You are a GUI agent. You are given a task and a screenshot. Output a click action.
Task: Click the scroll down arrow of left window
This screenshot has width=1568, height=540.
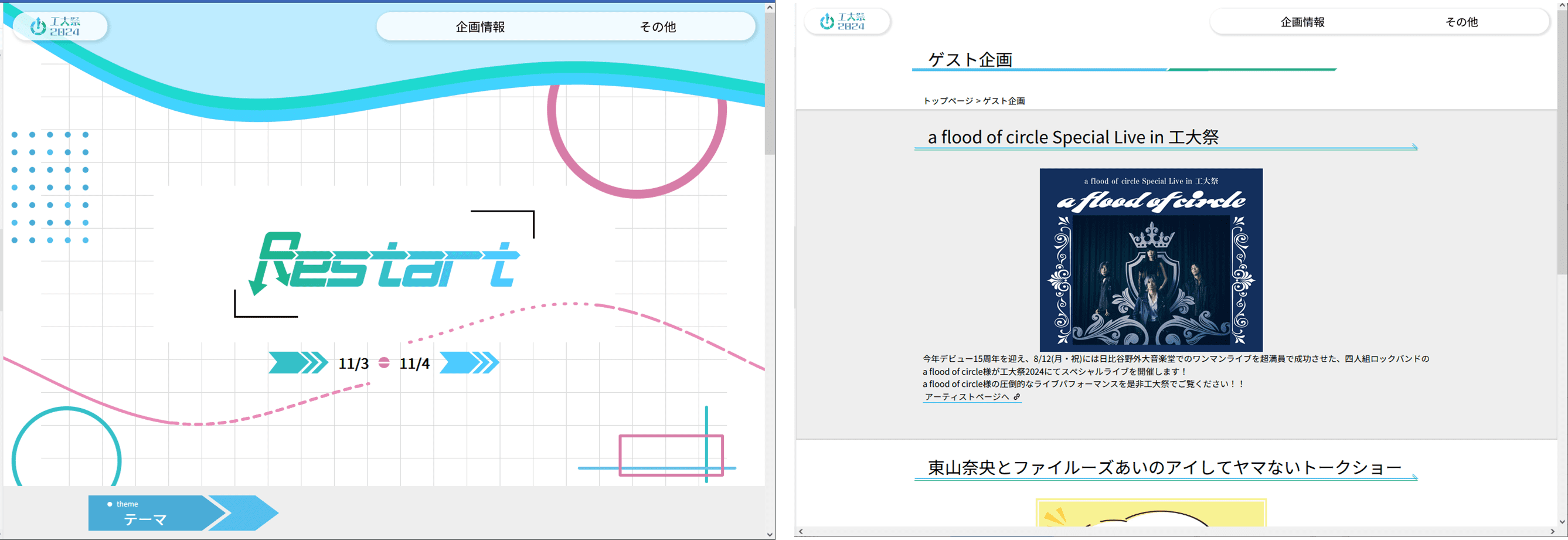pos(770,535)
